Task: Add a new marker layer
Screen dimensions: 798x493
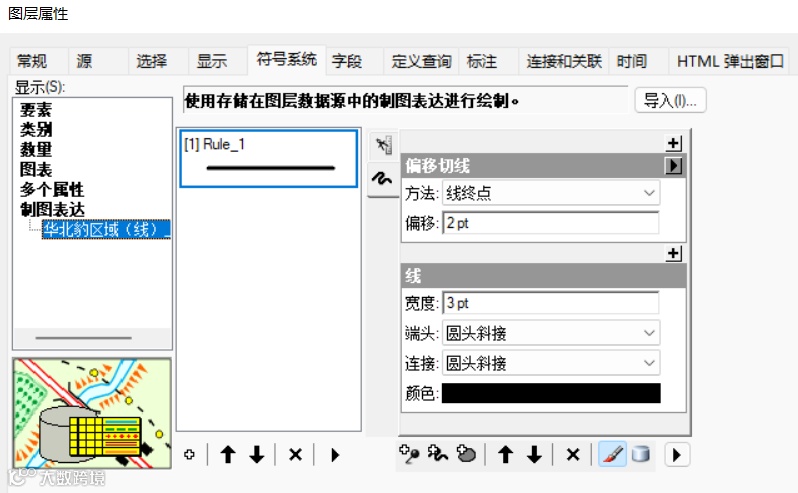Action: click(409, 454)
